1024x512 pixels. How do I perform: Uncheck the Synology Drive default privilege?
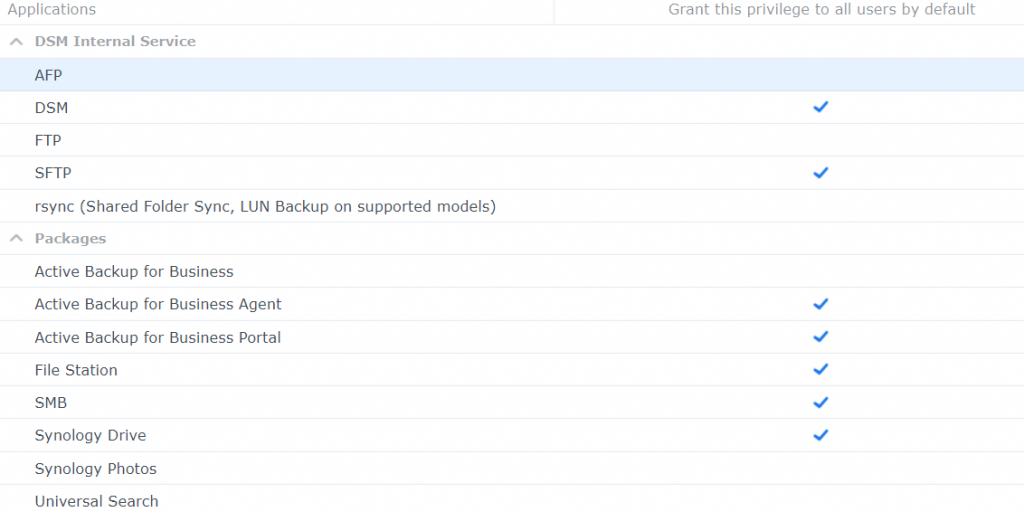pyautogui.click(x=821, y=436)
